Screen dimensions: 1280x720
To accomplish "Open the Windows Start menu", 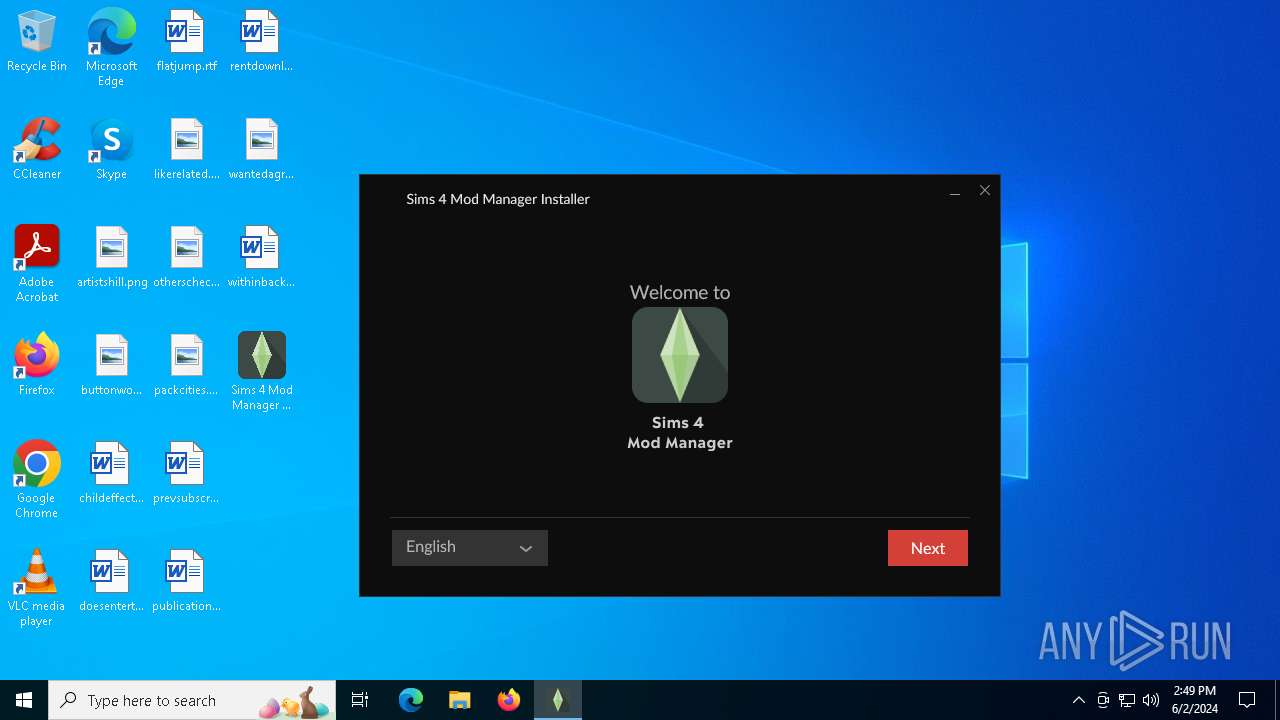I will click(24, 700).
